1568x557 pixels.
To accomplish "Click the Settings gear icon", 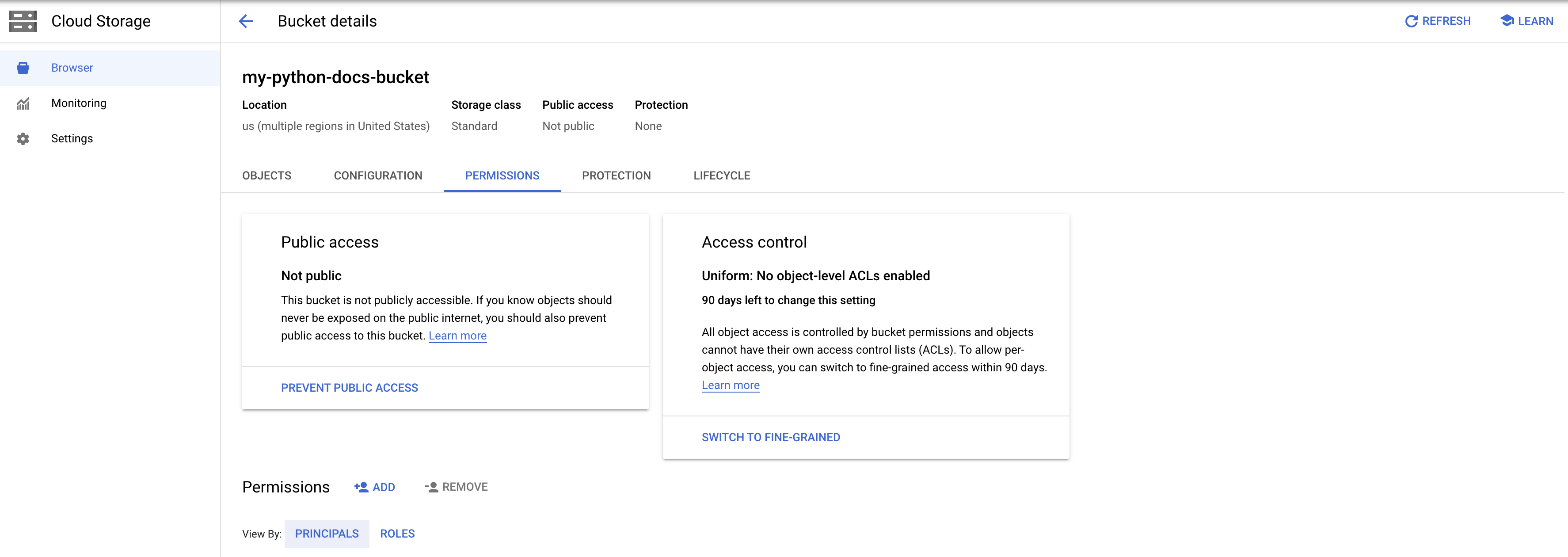I will [x=23, y=139].
